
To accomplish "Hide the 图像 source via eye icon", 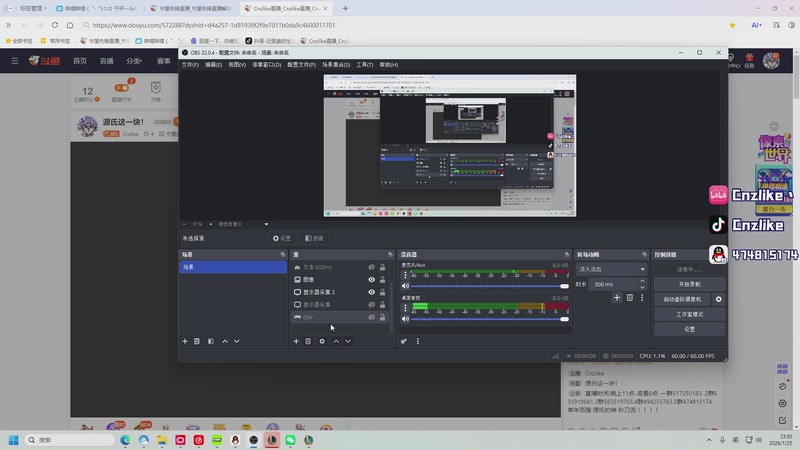I will click(x=371, y=280).
